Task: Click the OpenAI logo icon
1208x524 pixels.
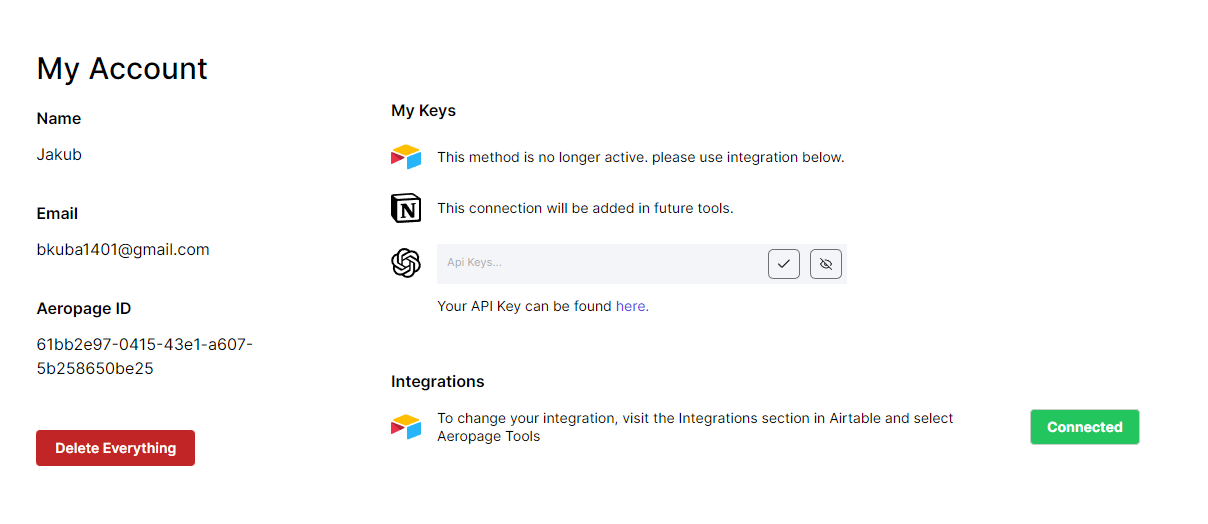Action: 406,263
